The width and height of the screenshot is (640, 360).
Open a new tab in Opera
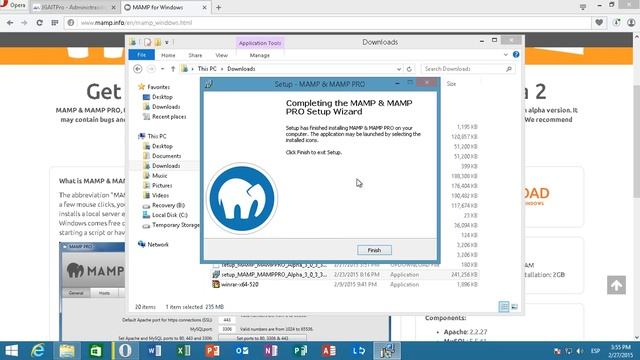pyautogui.click(x=218, y=7)
